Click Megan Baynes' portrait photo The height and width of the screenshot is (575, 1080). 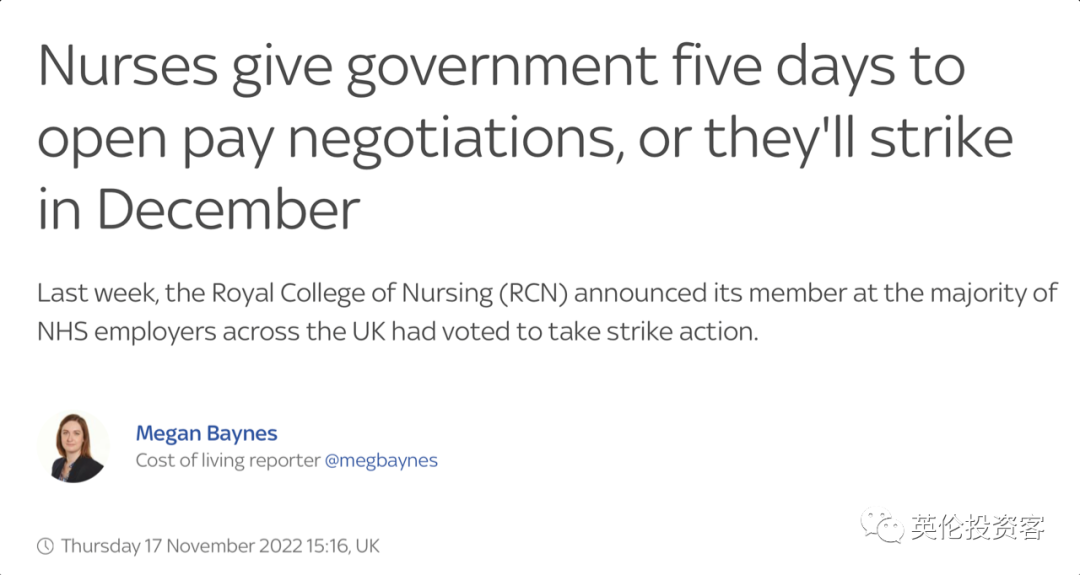pyautogui.click(x=74, y=447)
